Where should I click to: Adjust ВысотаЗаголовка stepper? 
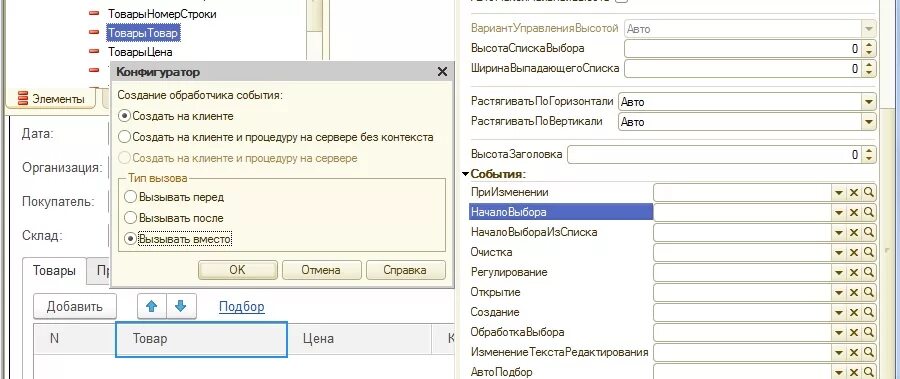869,154
